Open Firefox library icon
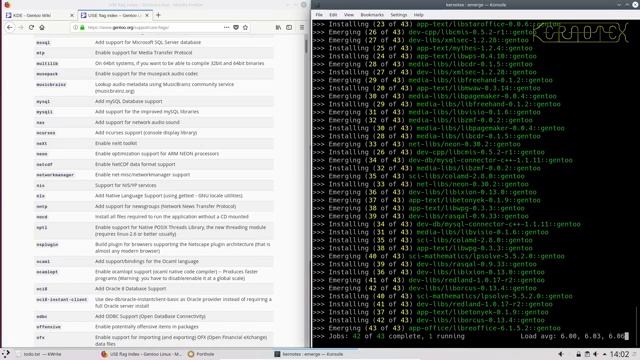The width and height of the screenshot is (640, 360). [278, 27]
